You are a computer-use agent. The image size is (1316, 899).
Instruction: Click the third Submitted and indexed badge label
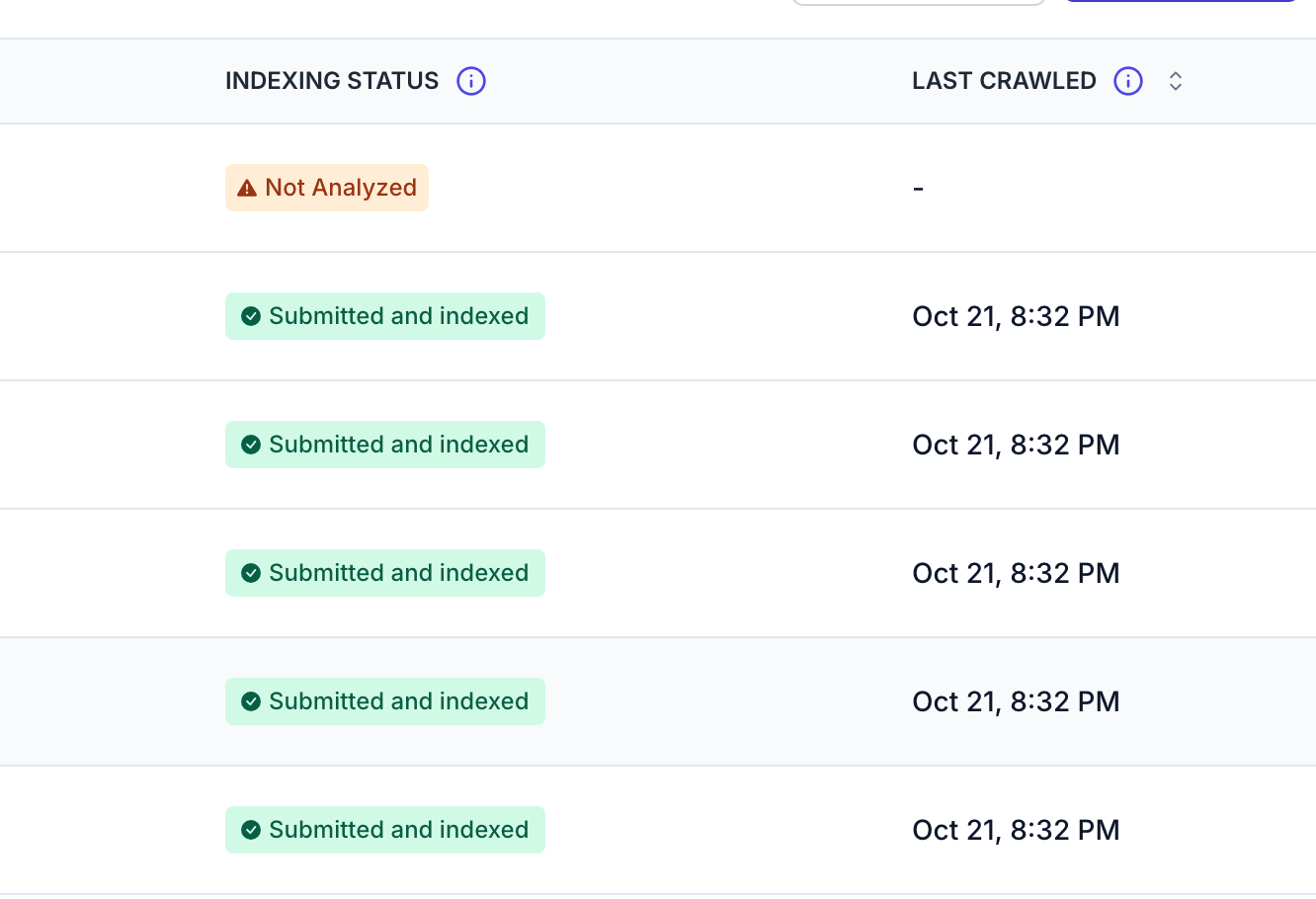[x=398, y=573]
